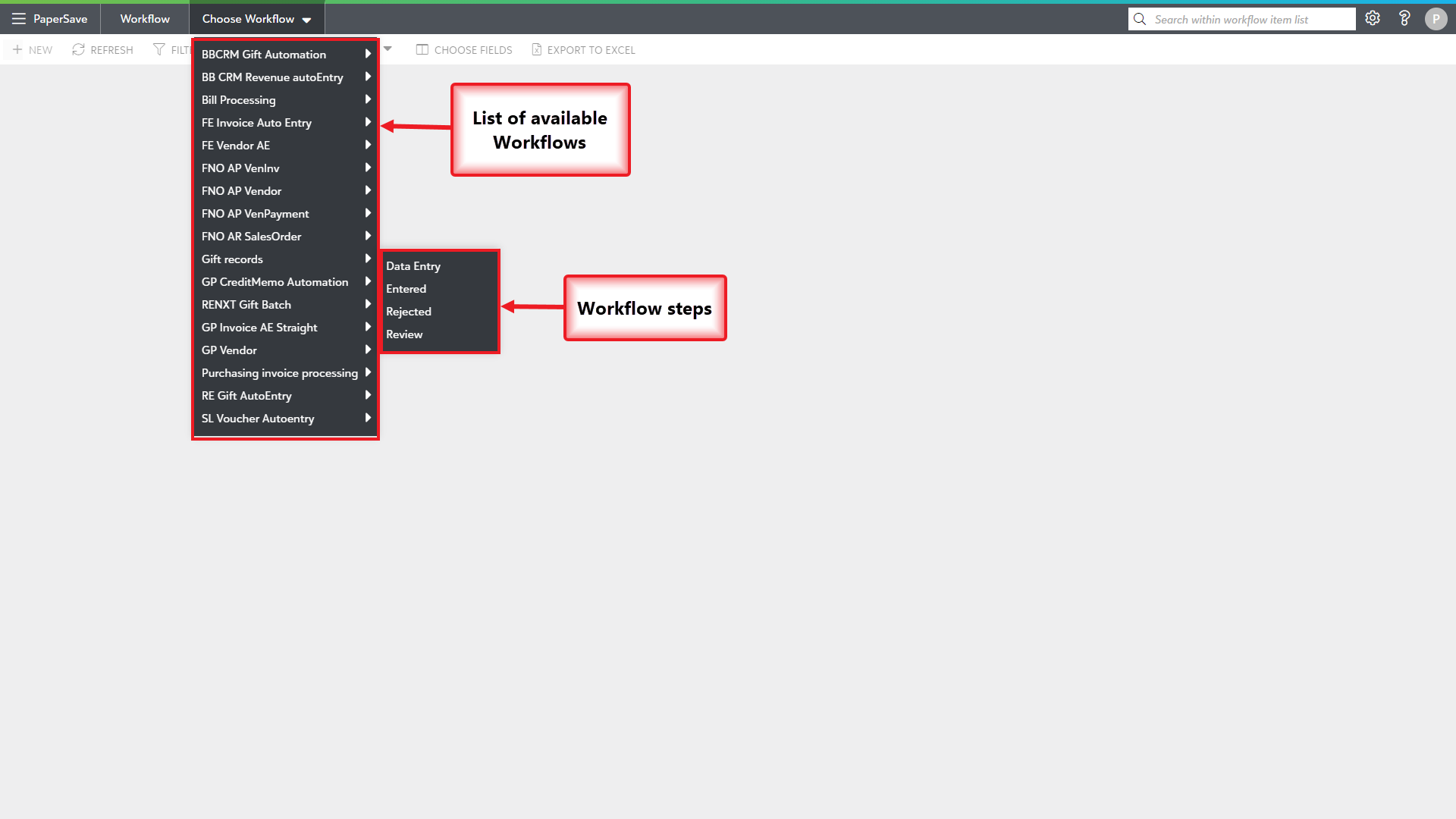Viewport: 1456px width, 819px height.
Task: Open the Choose Fields columns icon
Action: pos(422,50)
